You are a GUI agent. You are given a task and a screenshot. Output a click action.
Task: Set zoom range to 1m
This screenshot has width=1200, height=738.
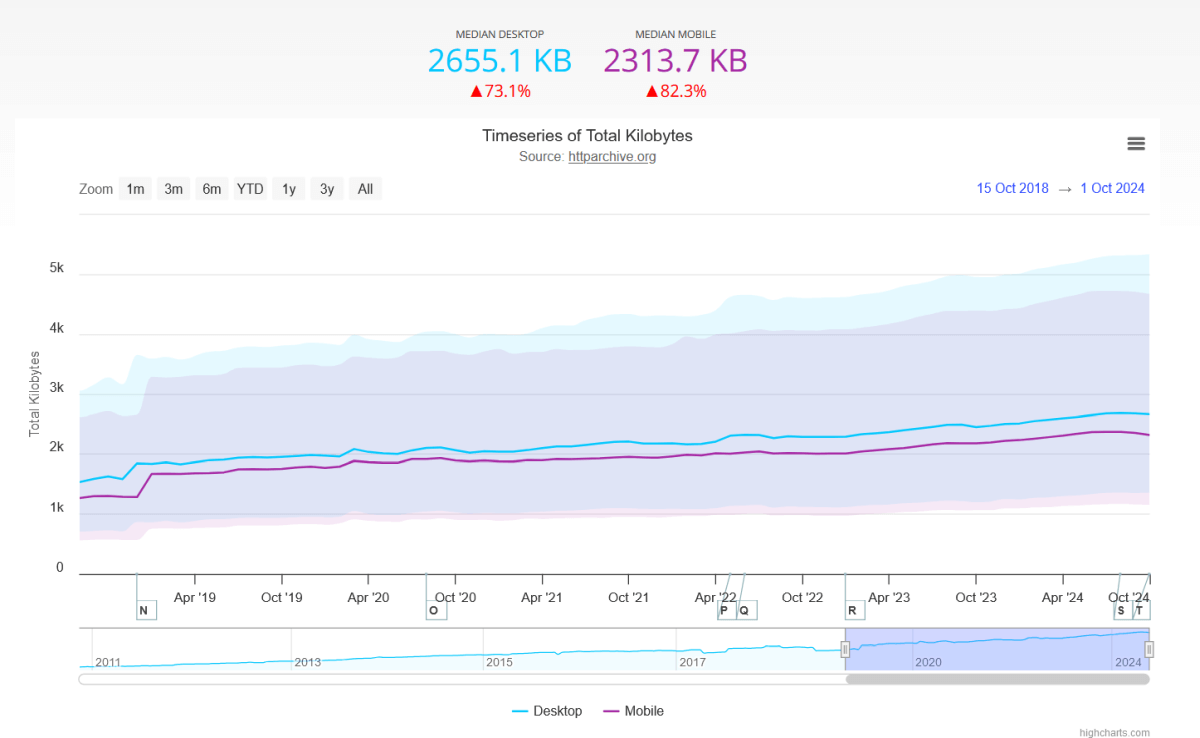135,189
